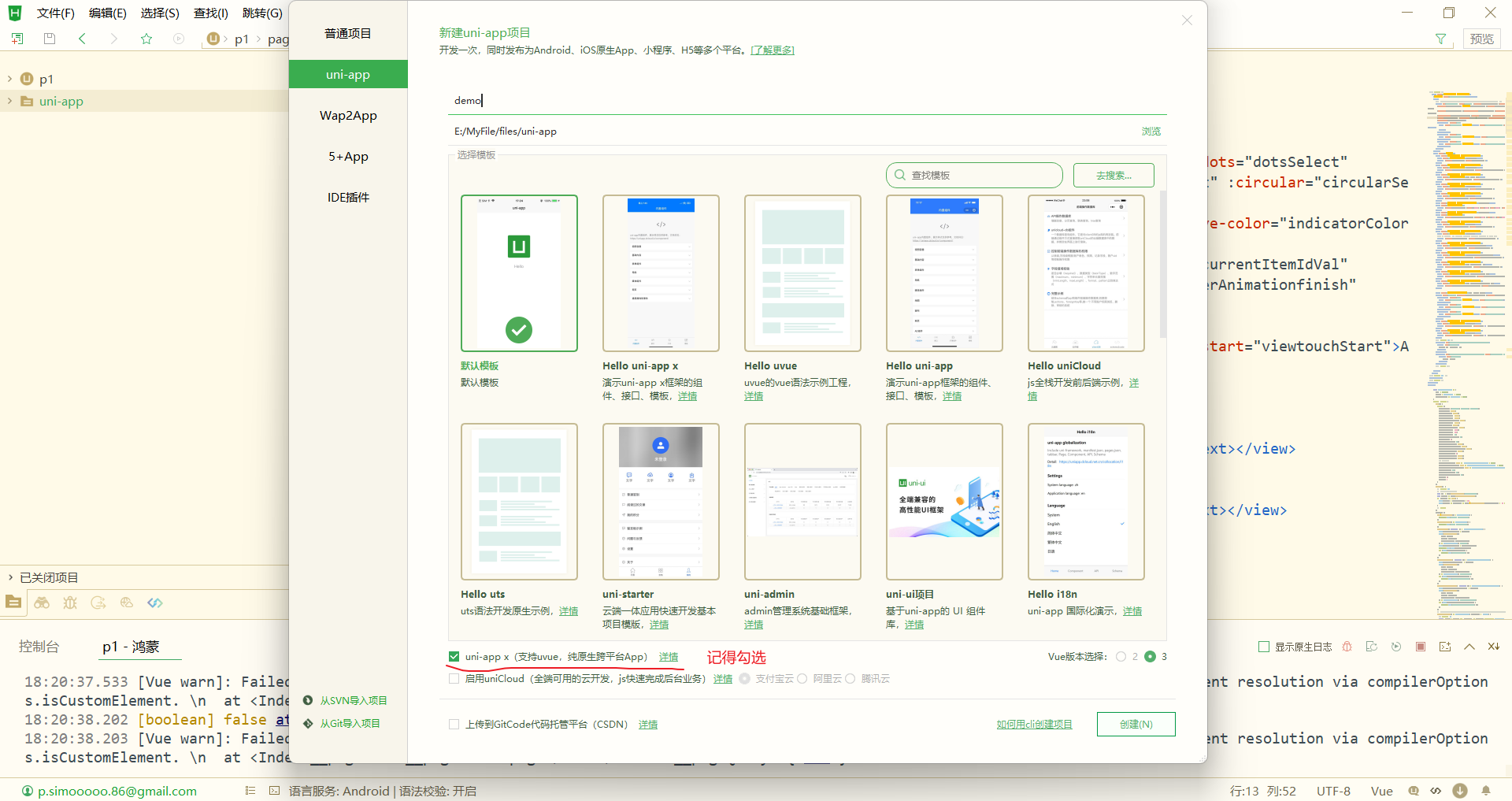
Task: Switch to the Wap2App project type tab
Action: click(x=348, y=116)
